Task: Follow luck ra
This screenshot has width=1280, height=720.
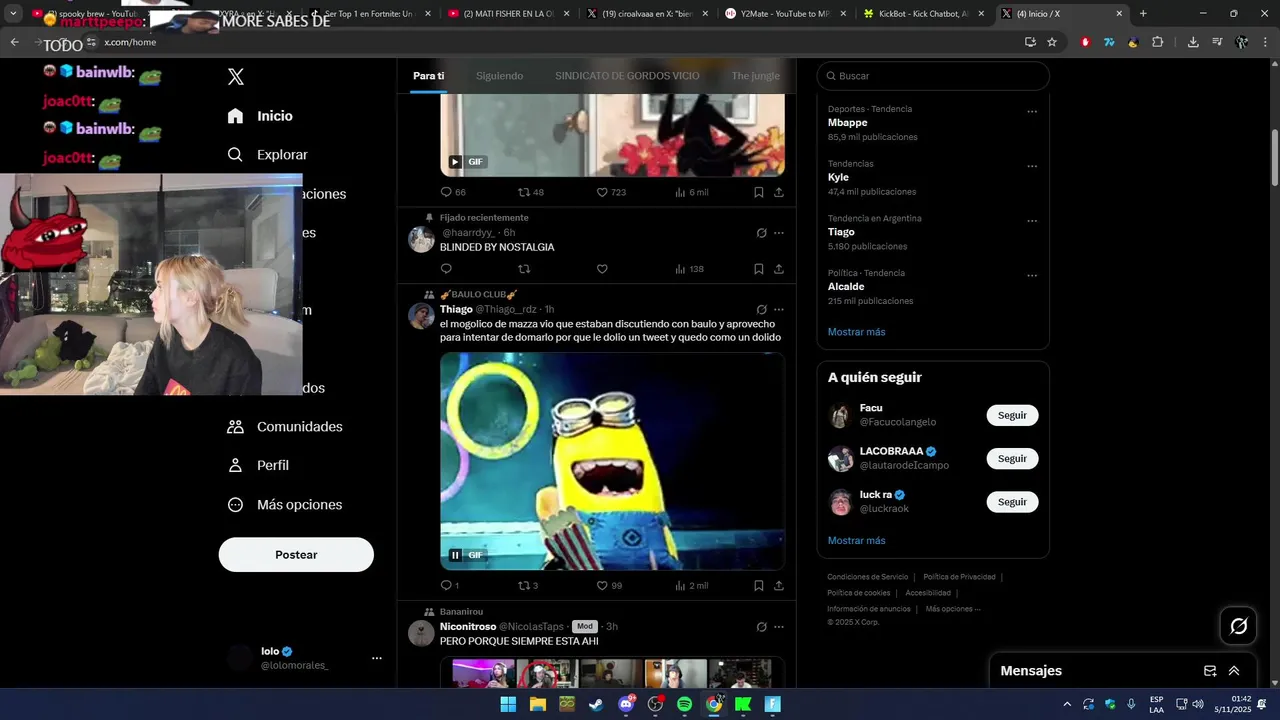Action: coord(1012,502)
